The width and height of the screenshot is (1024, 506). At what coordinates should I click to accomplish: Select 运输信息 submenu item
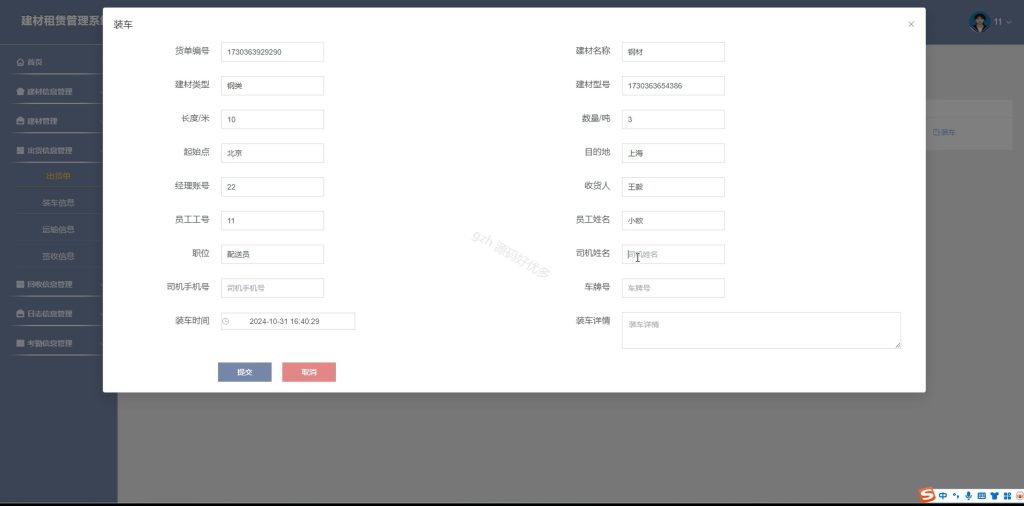(59, 230)
